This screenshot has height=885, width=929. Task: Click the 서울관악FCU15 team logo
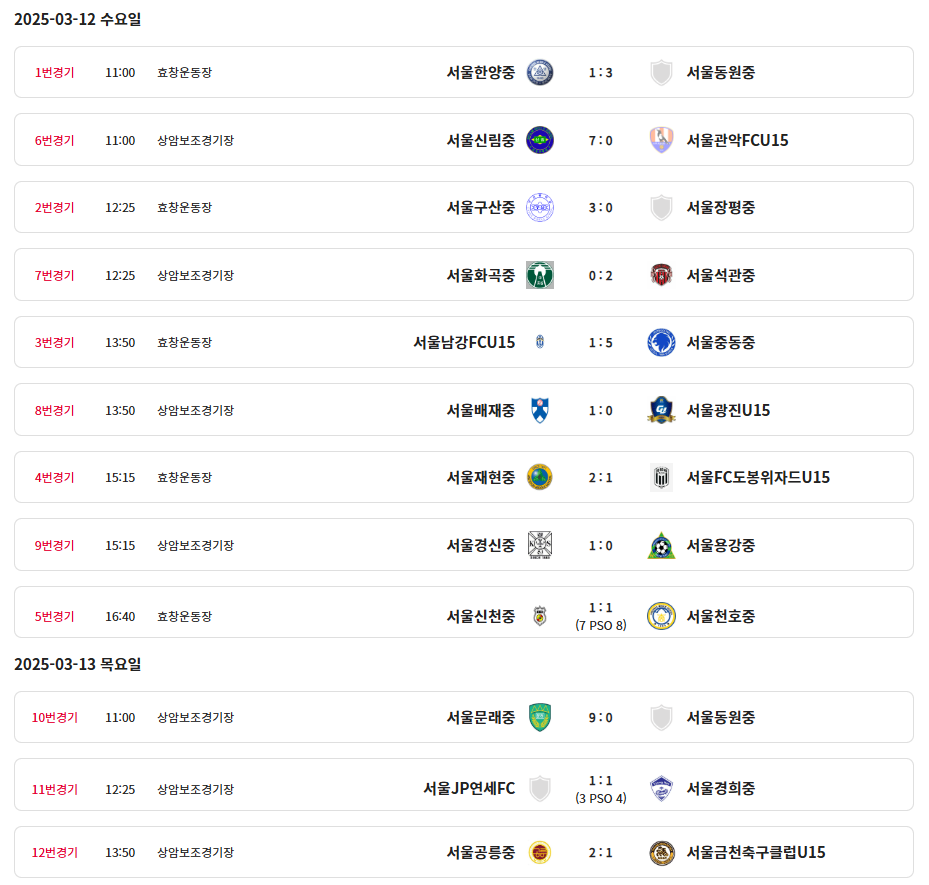(x=661, y=140)
